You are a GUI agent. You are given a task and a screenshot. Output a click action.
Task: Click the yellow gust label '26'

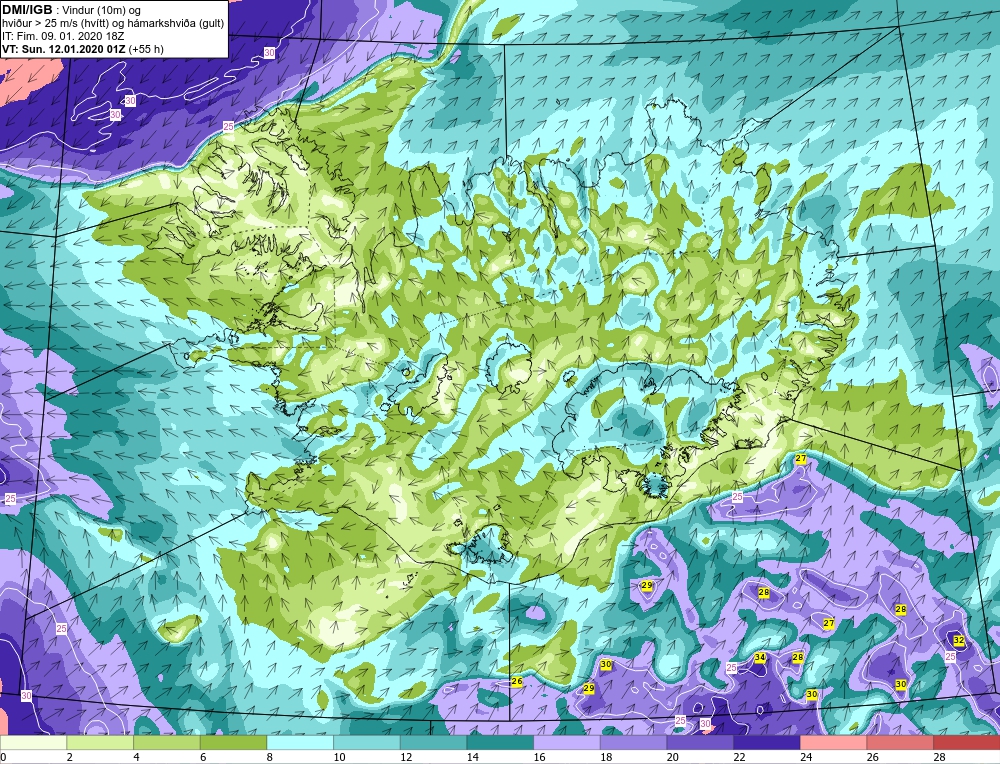point(517,681)
